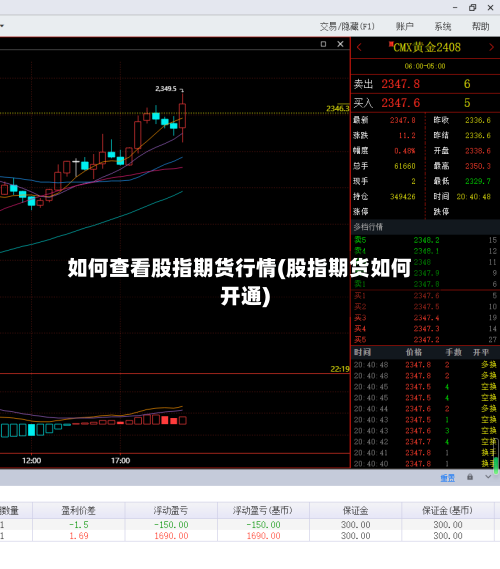Click the 2,349.5 high marker on the chart
This screenshot has height=569, width=500.
point(166,89)
